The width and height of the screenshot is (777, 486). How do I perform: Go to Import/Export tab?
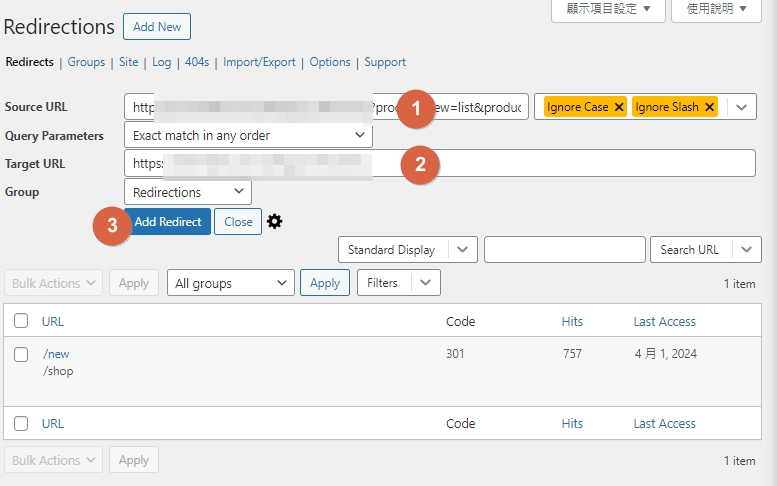259,62
